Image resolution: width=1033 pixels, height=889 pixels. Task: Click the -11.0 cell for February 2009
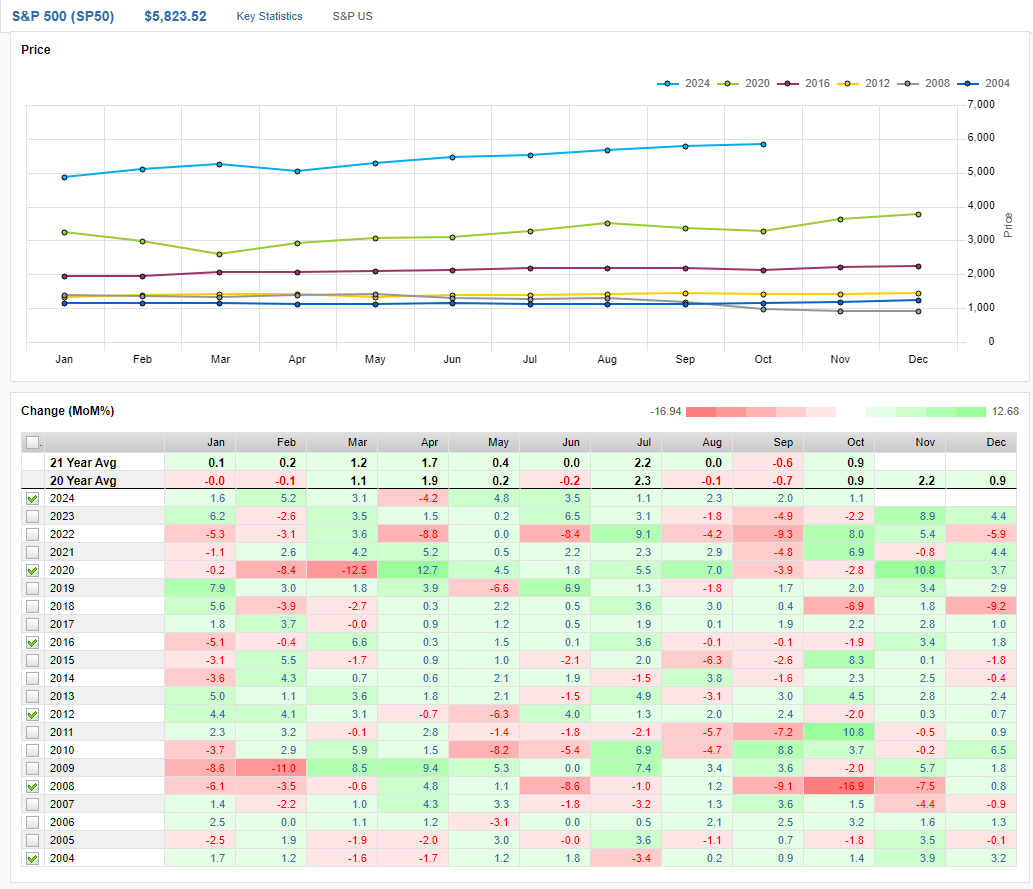[271, 768]
